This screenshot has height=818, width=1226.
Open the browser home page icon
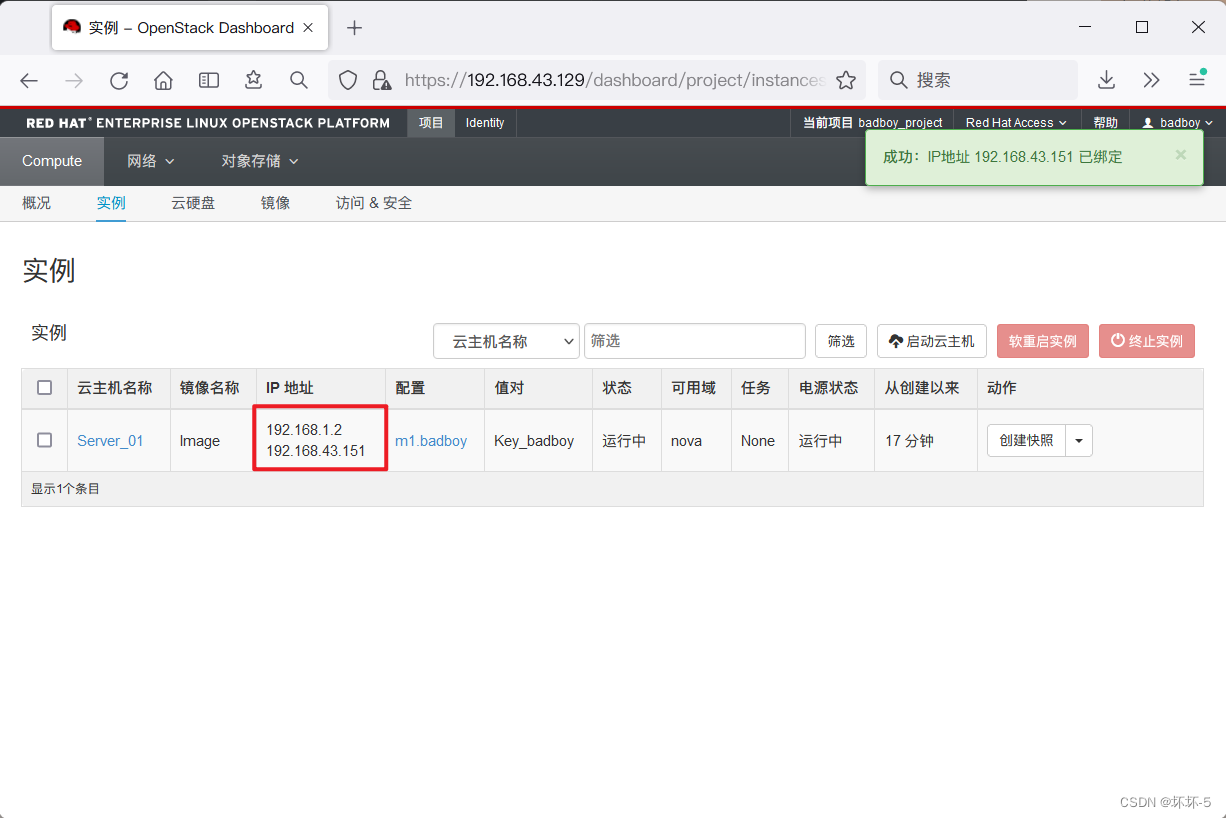click(163, 81)
